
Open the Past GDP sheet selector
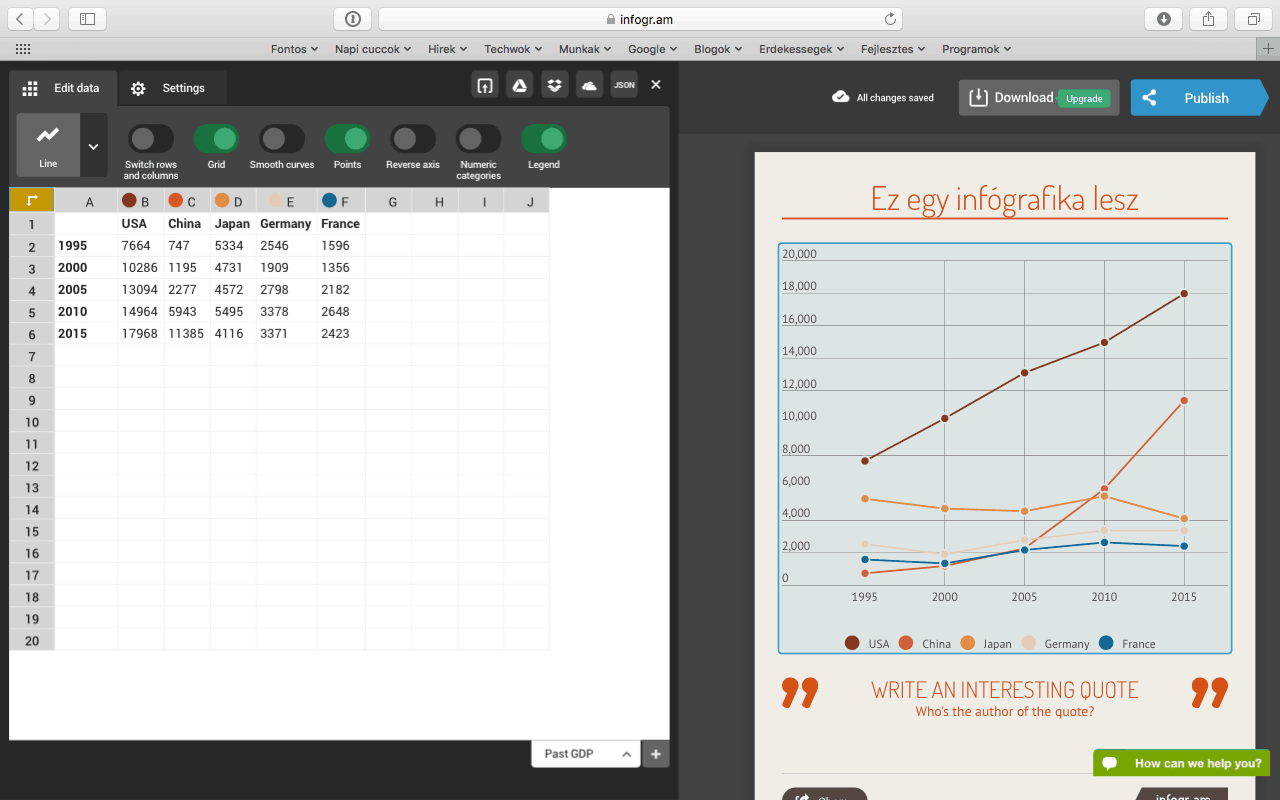pyautogui.click(x=585, y=754)
